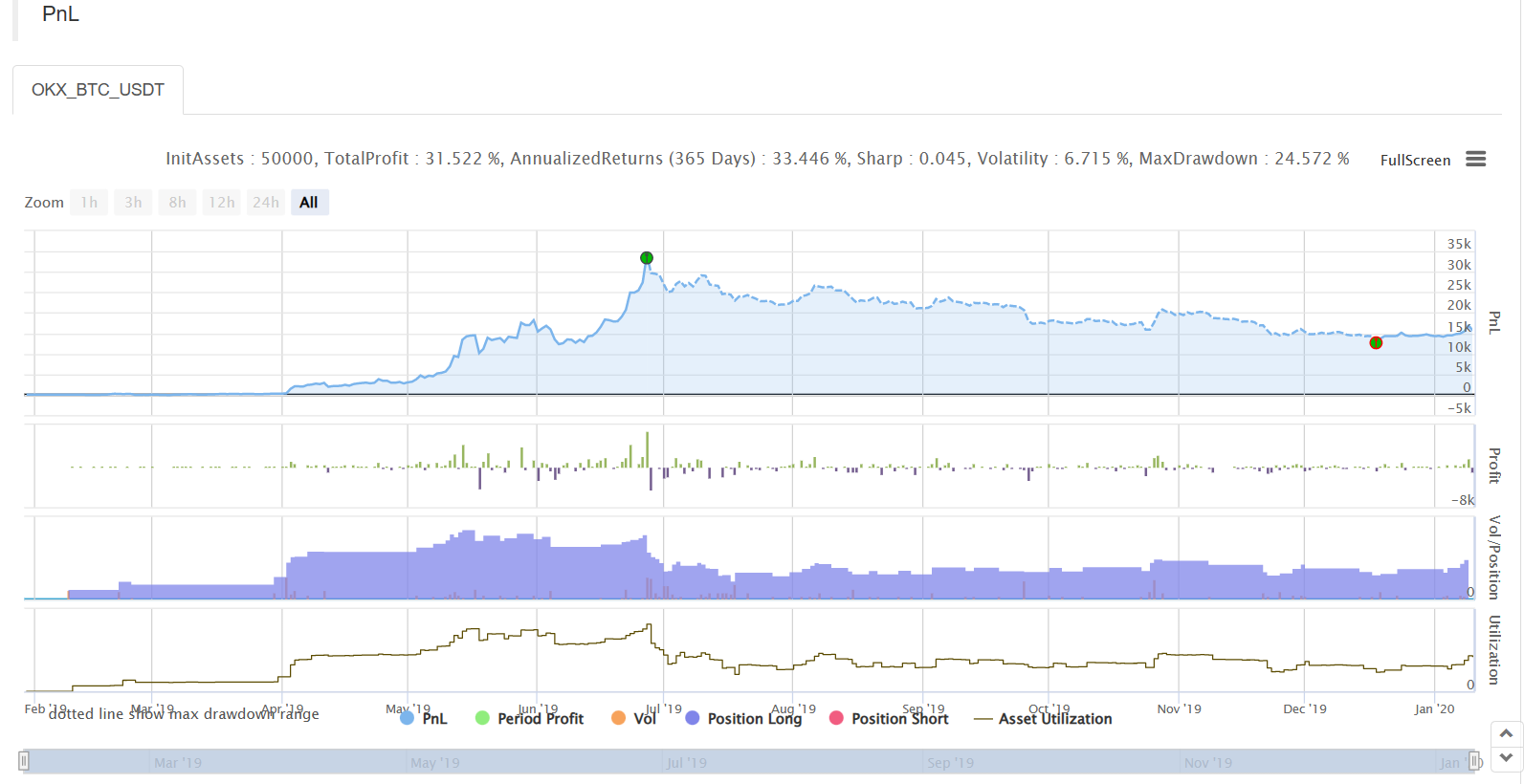Click the navigator bar near Jul '19
This screenshot has width=1524, height=784.
point(686,762)
